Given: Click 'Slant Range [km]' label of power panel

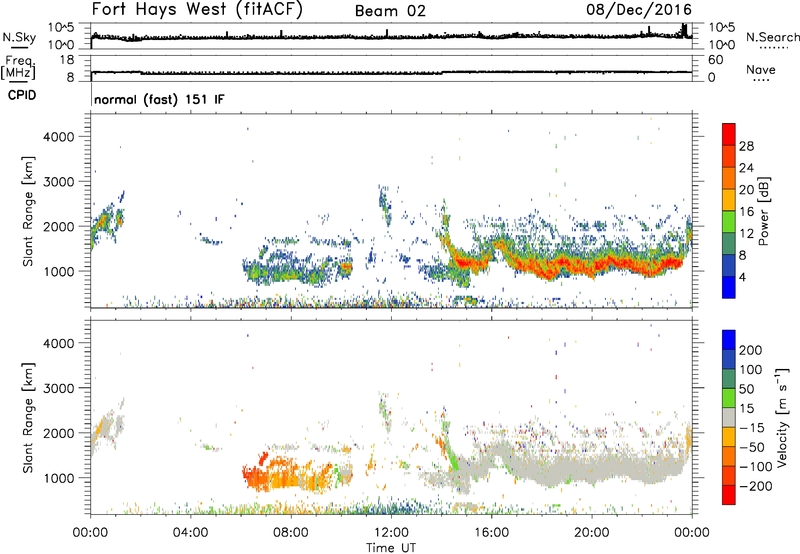Looking at the screenshot, I should 28,211.
